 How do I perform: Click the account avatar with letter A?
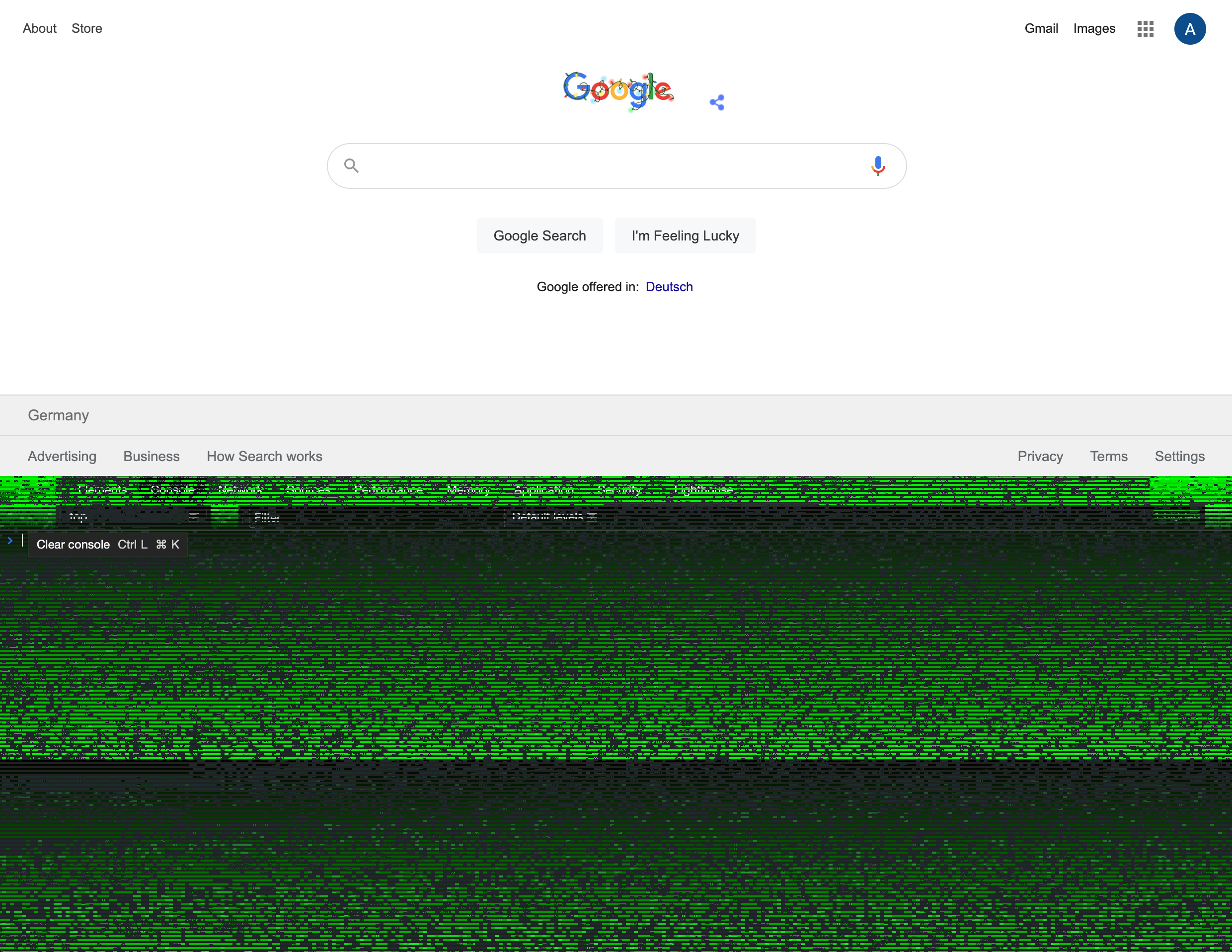[x=1189, y=29]
